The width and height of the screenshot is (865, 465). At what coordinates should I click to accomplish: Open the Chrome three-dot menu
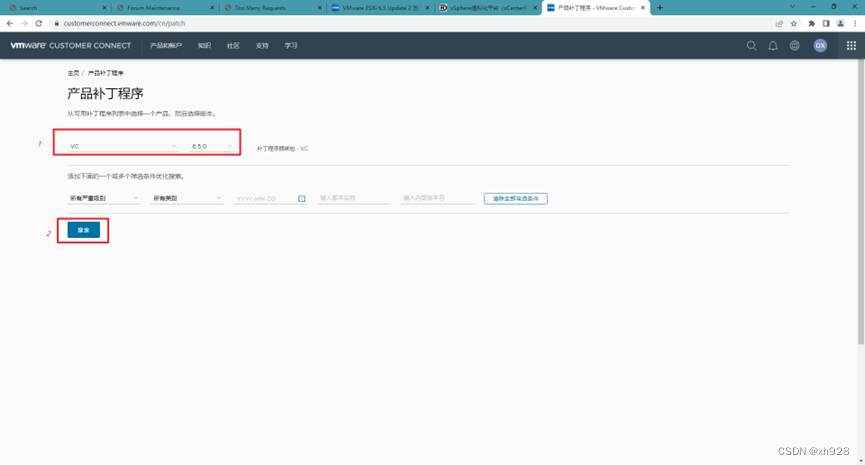[x=855, y=23]
